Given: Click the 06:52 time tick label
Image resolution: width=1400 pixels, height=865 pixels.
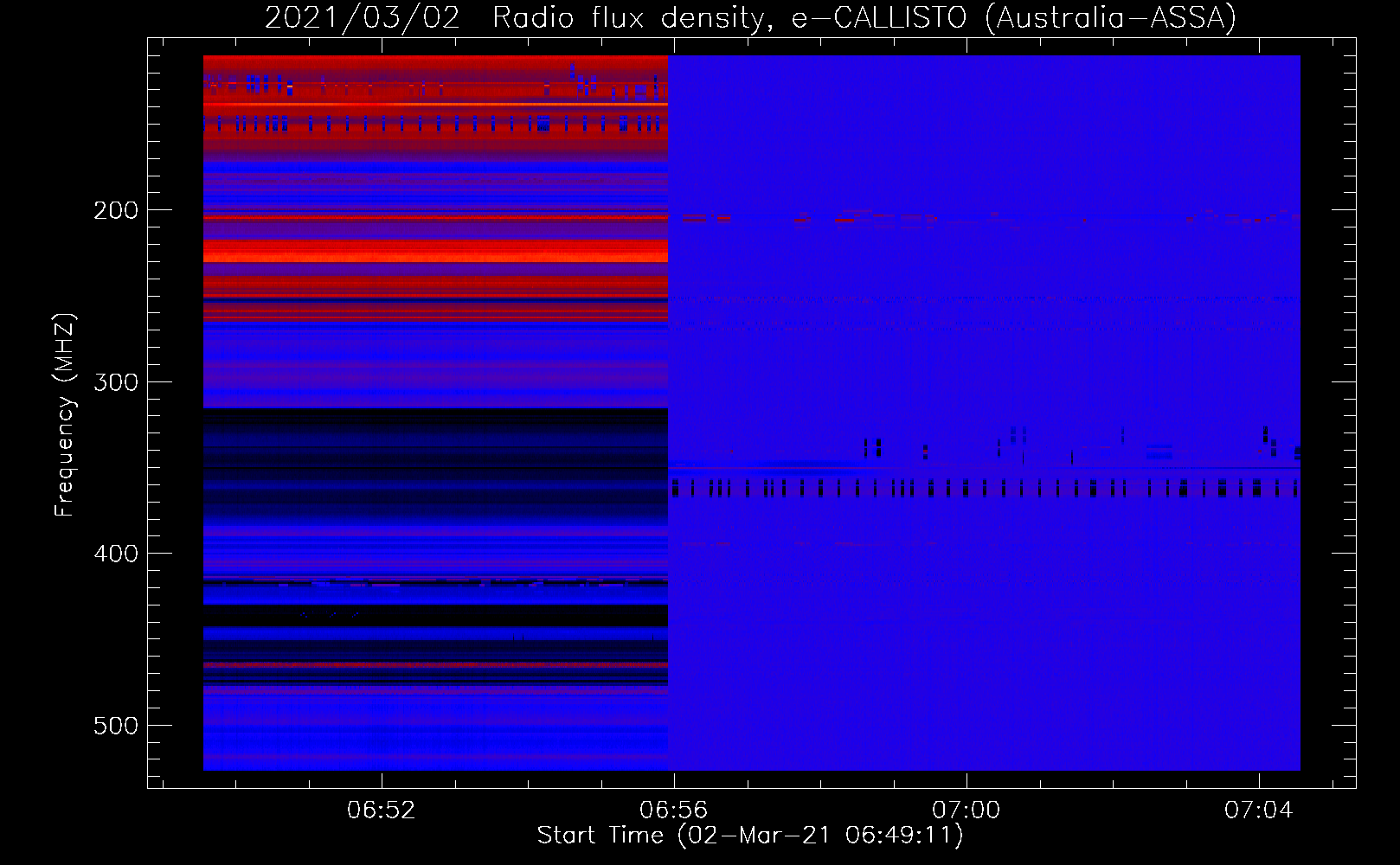Looking at the screenshot, I should point(381,810).
